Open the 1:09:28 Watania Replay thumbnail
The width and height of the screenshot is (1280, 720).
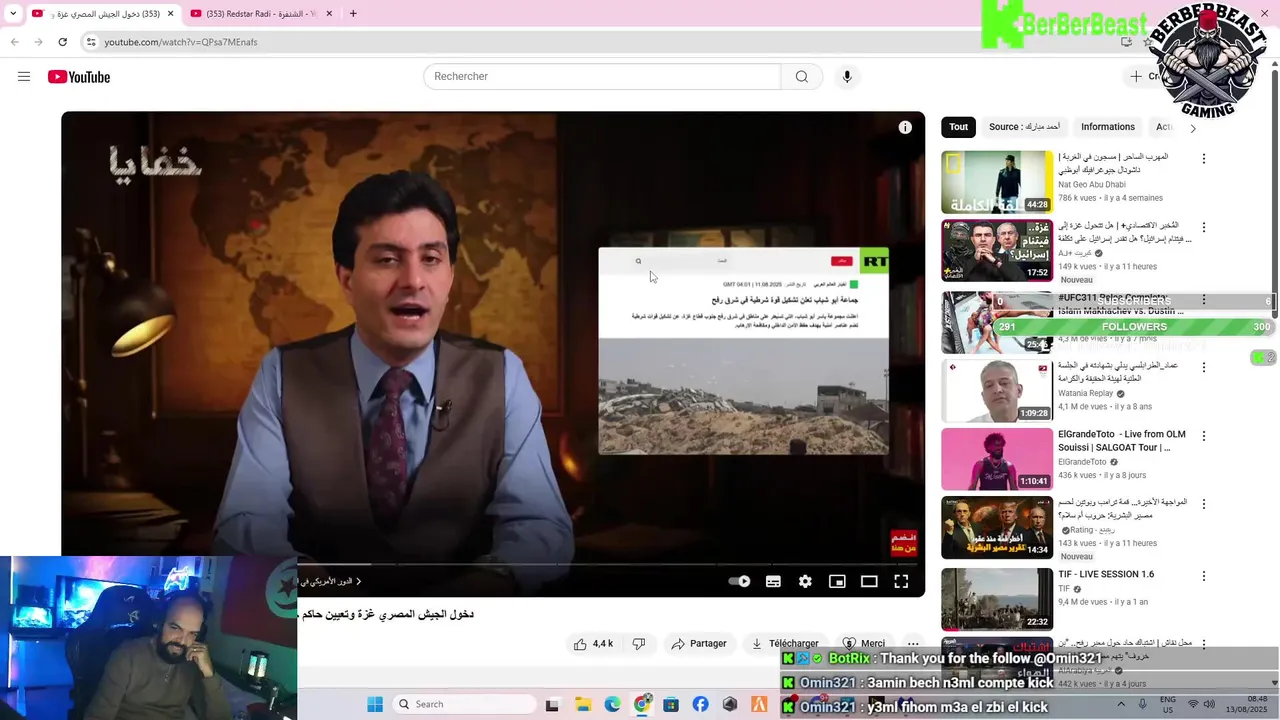click(x=997, y=391)
